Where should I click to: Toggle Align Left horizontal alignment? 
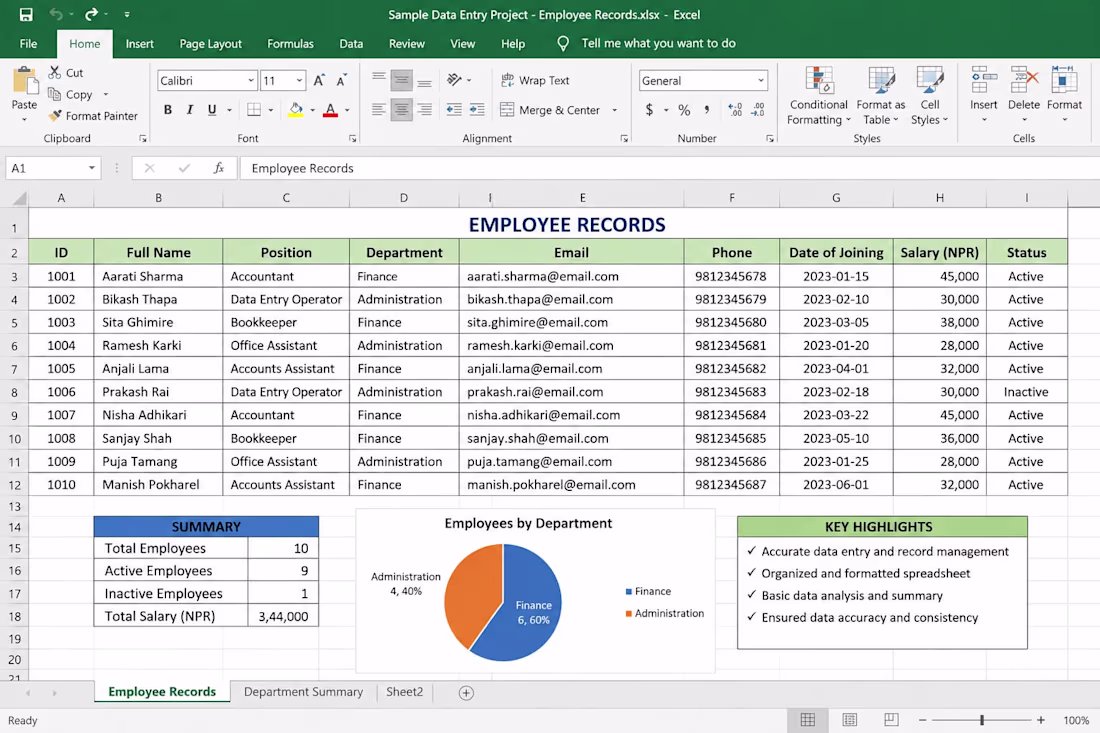point(379,110)
